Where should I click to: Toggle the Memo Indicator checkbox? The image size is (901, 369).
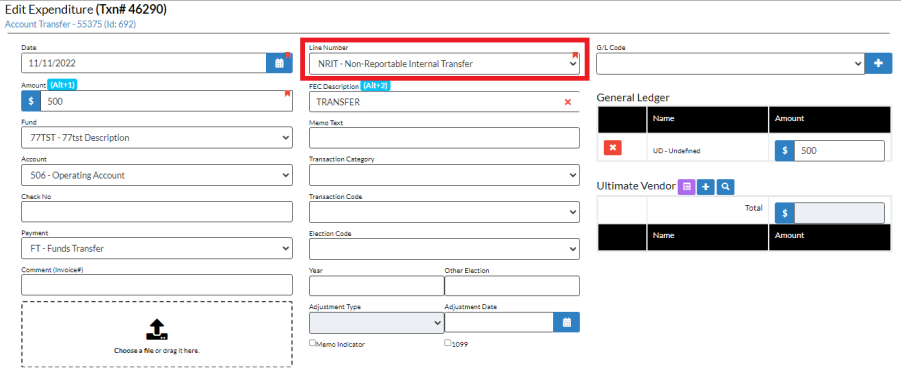coord(313,343)
